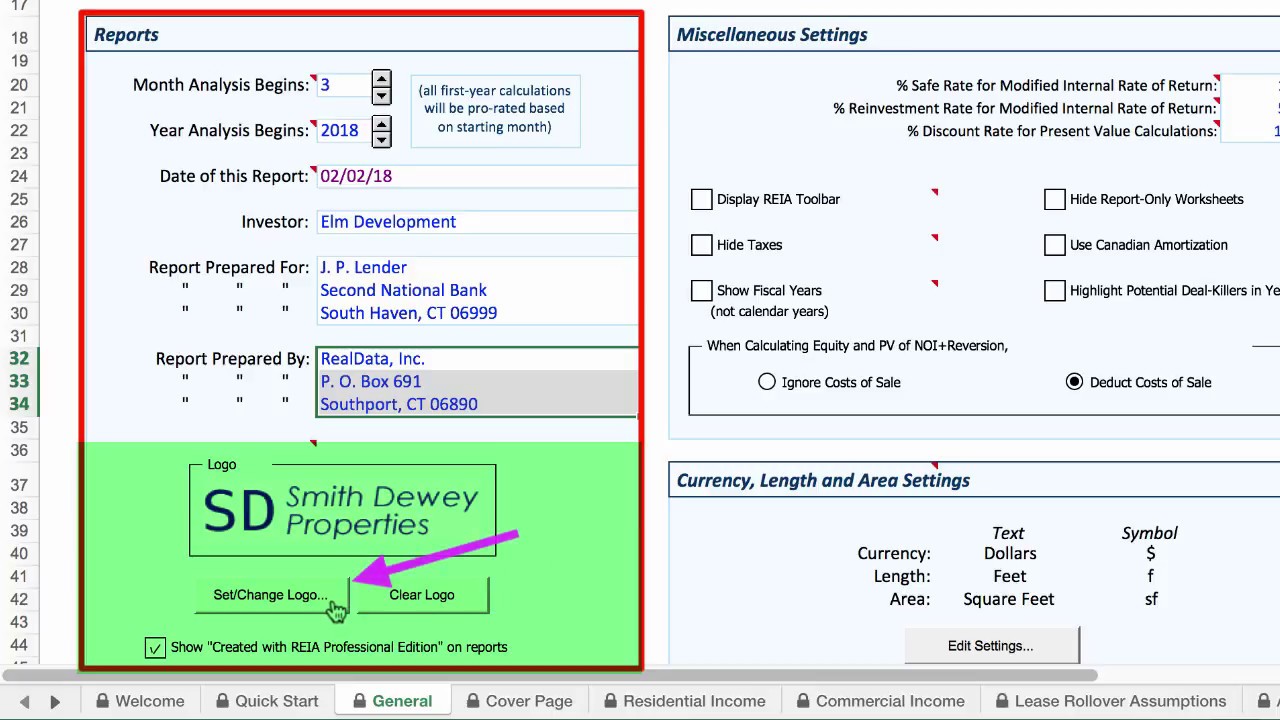Click the $ currency symbol cell
This screenshot has height=720, width=1280.
1150,554
